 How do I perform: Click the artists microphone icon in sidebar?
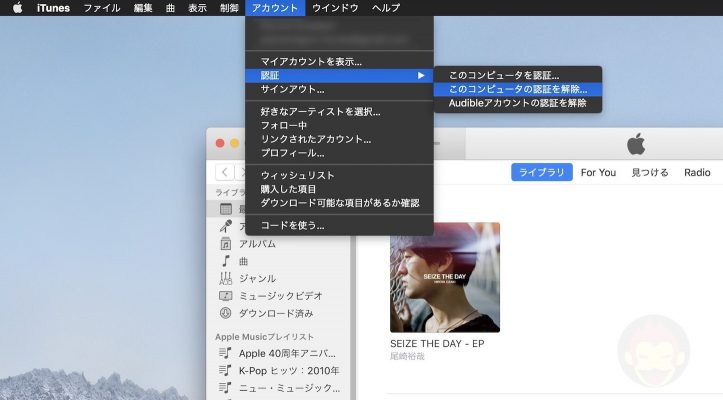click(226, 226)
